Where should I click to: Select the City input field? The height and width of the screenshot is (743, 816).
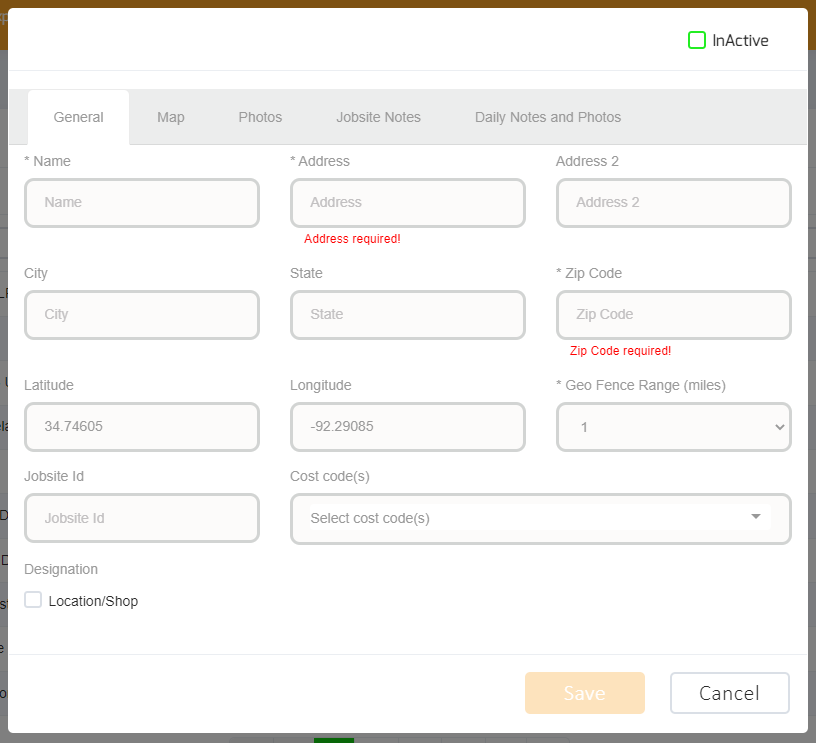(x=141, y=314)
